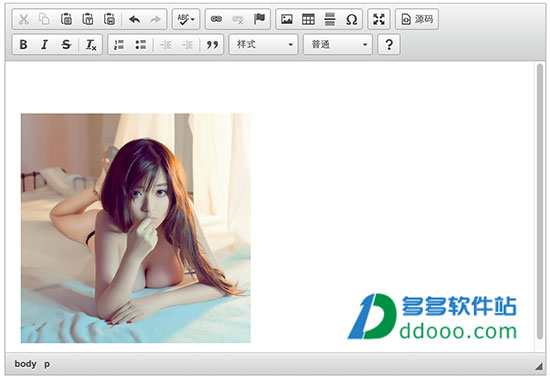
Task: Click the editor resize handle
Action: [x=539, y=366]
